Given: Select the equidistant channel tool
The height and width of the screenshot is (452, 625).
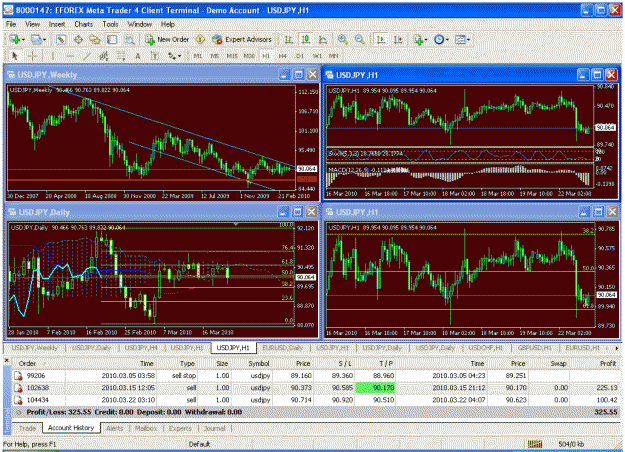Looking at the screenshot, I should click(104, 56).
